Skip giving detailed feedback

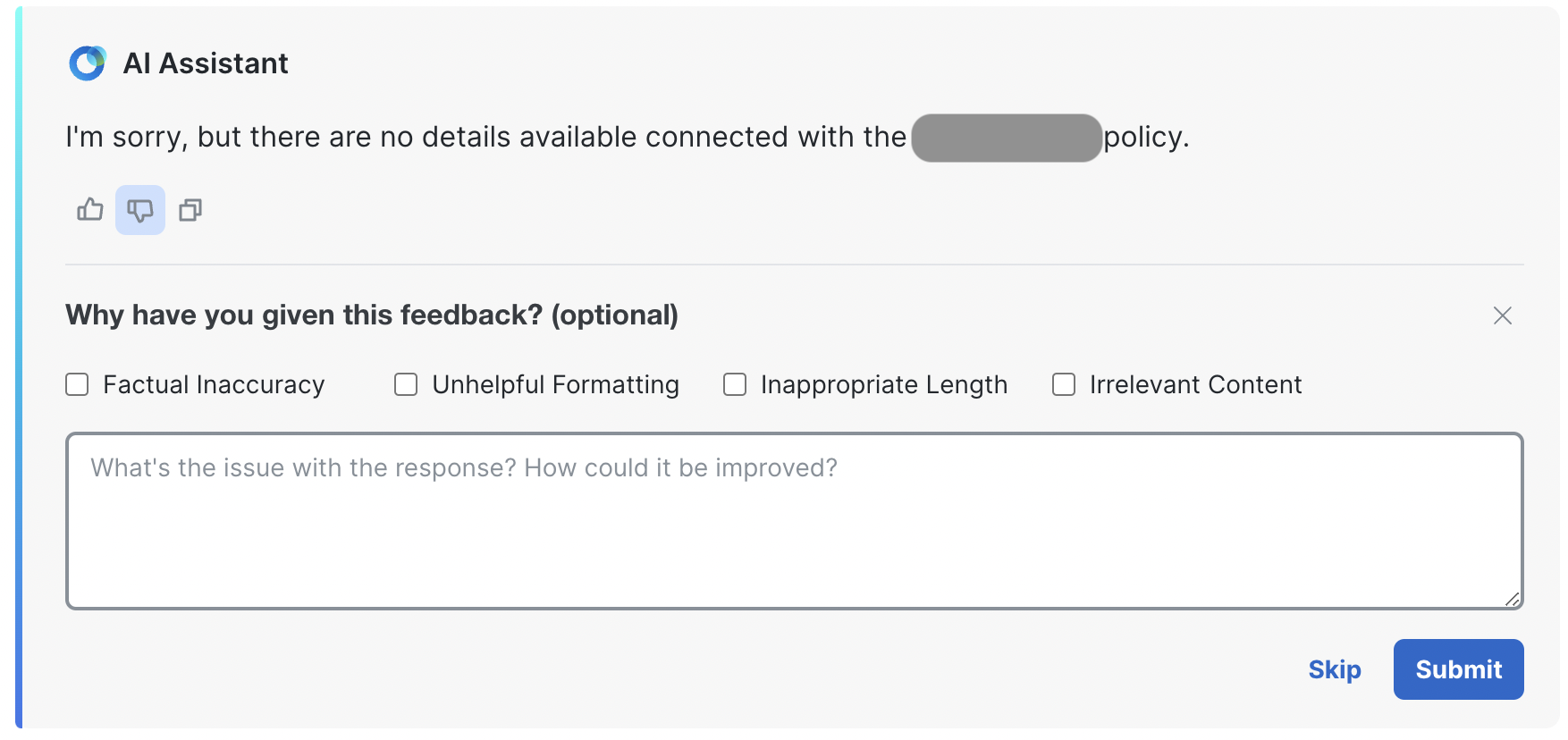coord(1335,669)
